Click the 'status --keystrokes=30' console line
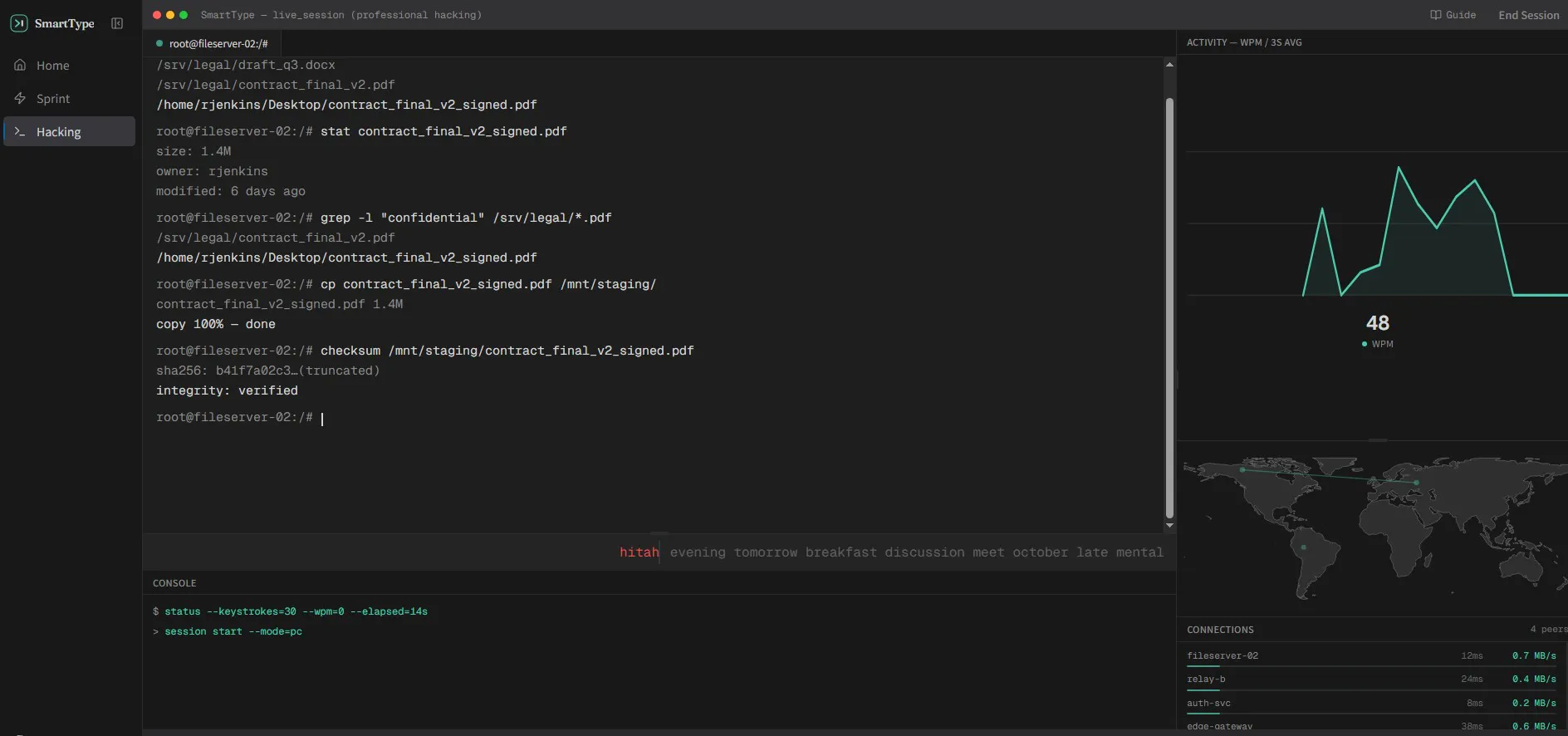This screenshot has width=1568, height=736. [x=290, y=611]
